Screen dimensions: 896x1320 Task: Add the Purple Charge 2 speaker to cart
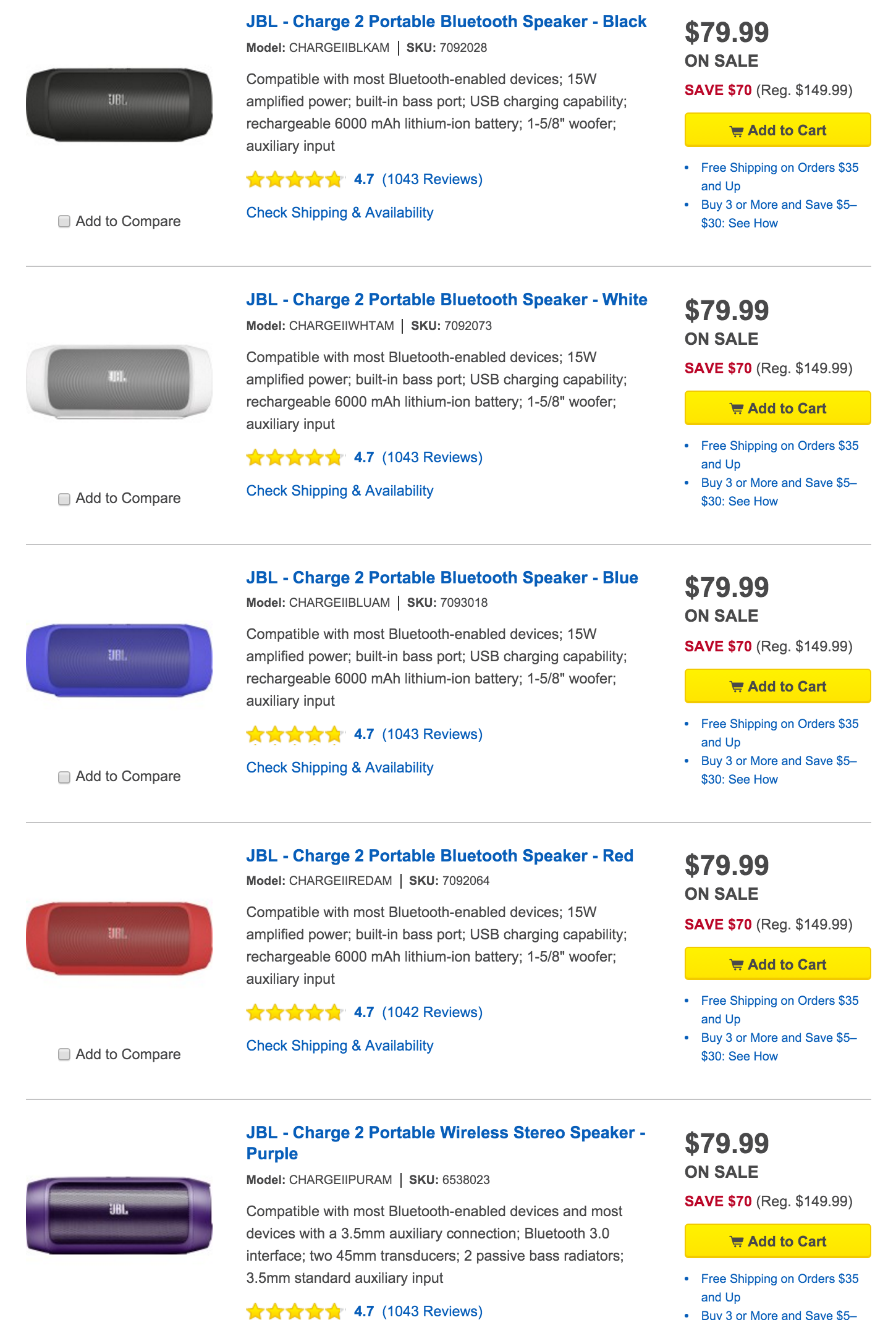[777, 1241]
